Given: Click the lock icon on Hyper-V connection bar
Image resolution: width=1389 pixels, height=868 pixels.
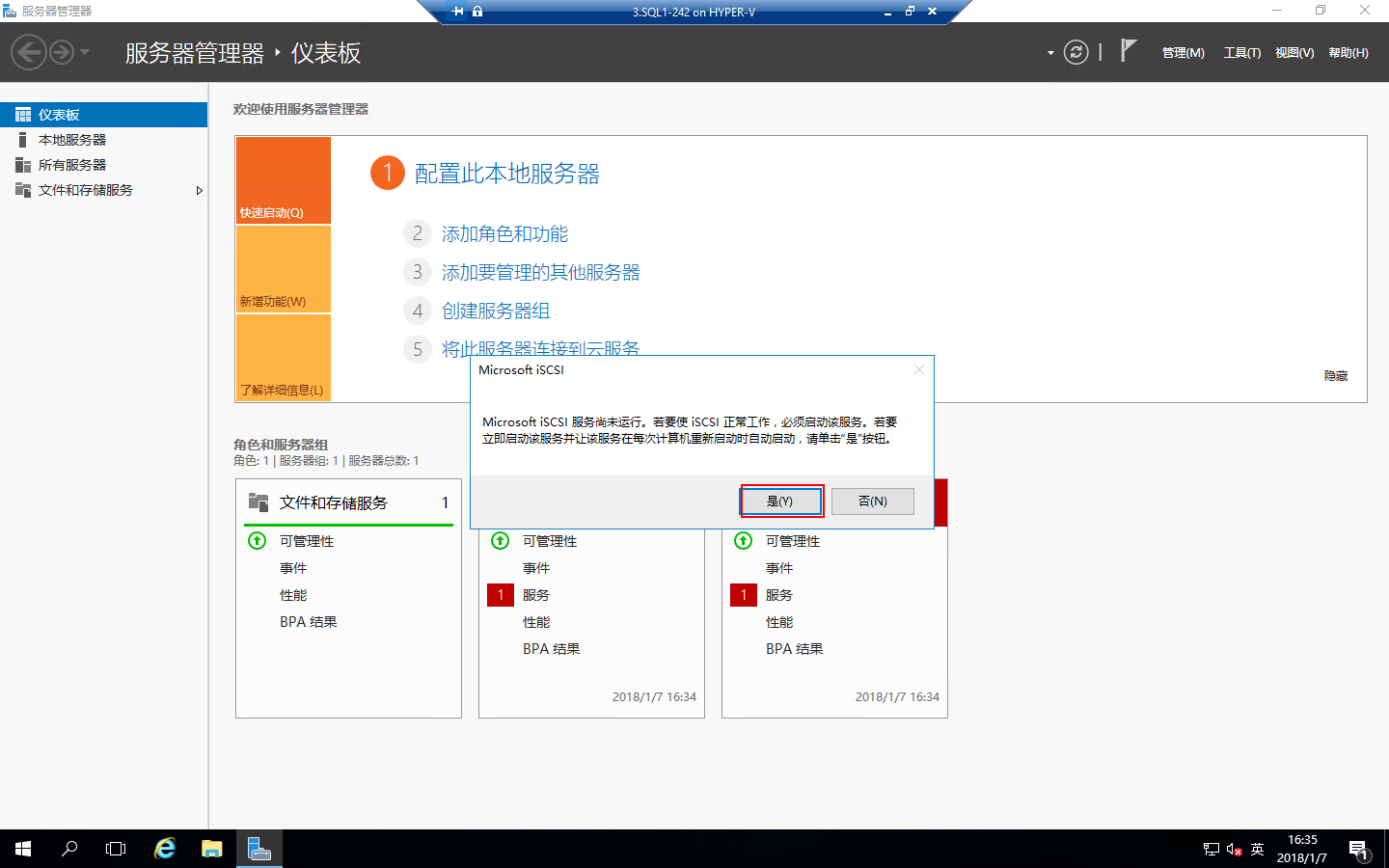Looking at the screenshot, I should click(x=477, y=12).
